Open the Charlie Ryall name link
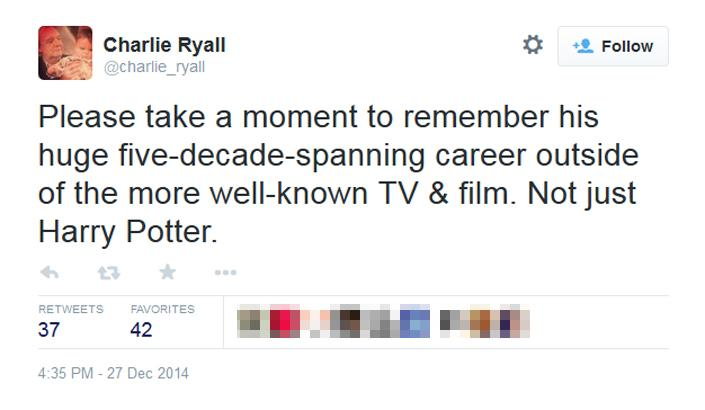The width and height of the screenshot is (705, 410). pos(165,45)
